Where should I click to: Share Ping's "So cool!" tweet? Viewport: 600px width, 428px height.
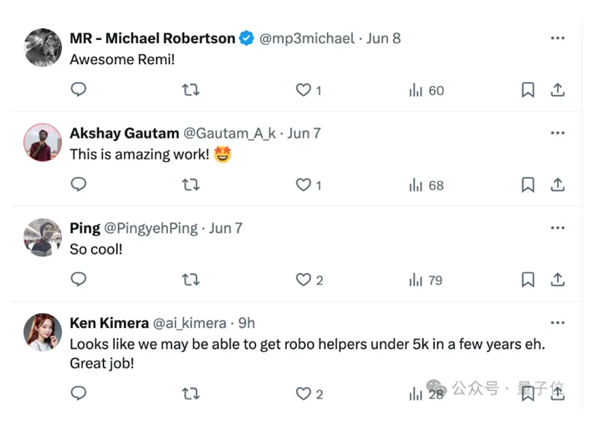tap(558, 280)
